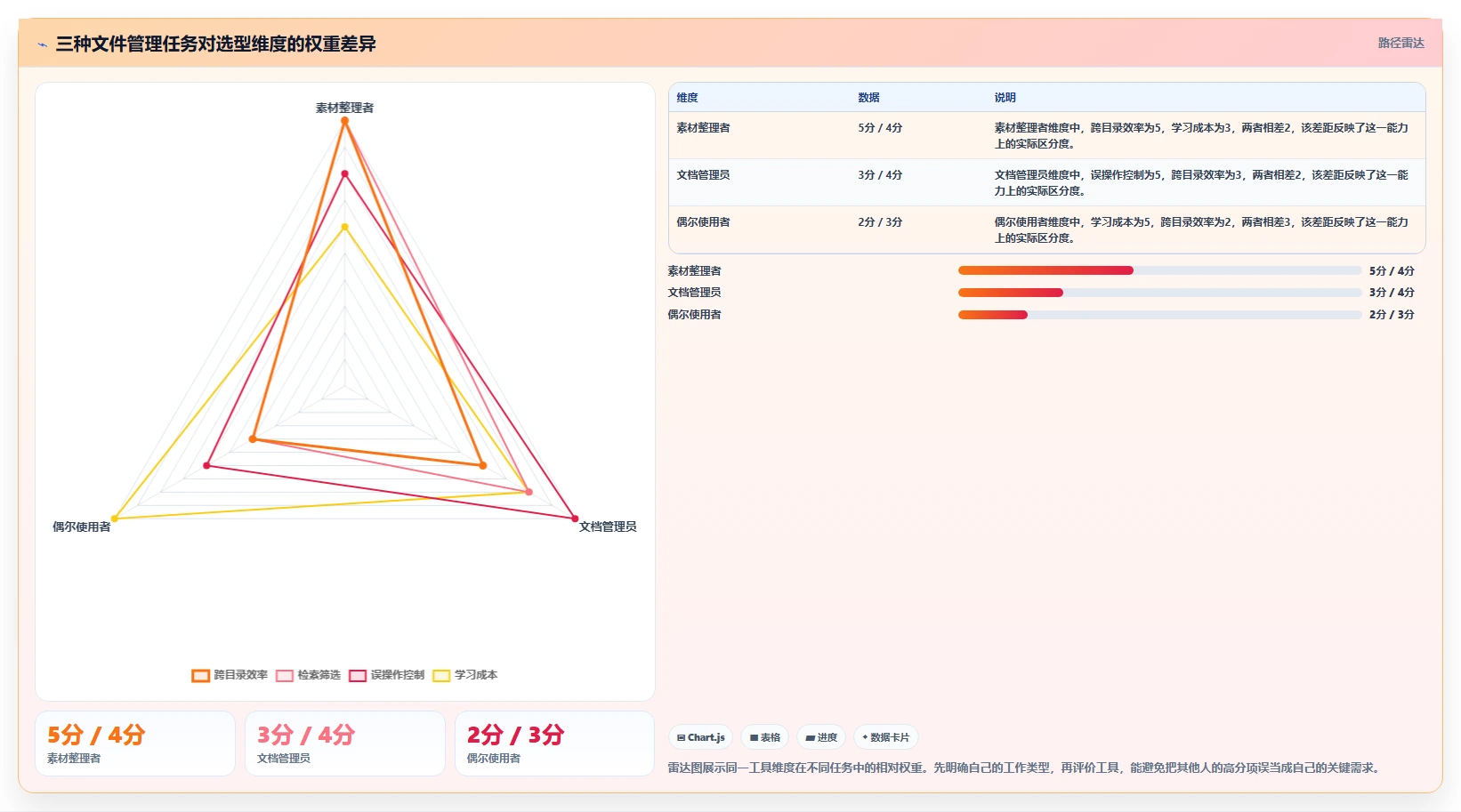This screenshot has height=812, width=1461.
Task: Toggle the 跨目录效率 legend series
Action: (230, 675)
